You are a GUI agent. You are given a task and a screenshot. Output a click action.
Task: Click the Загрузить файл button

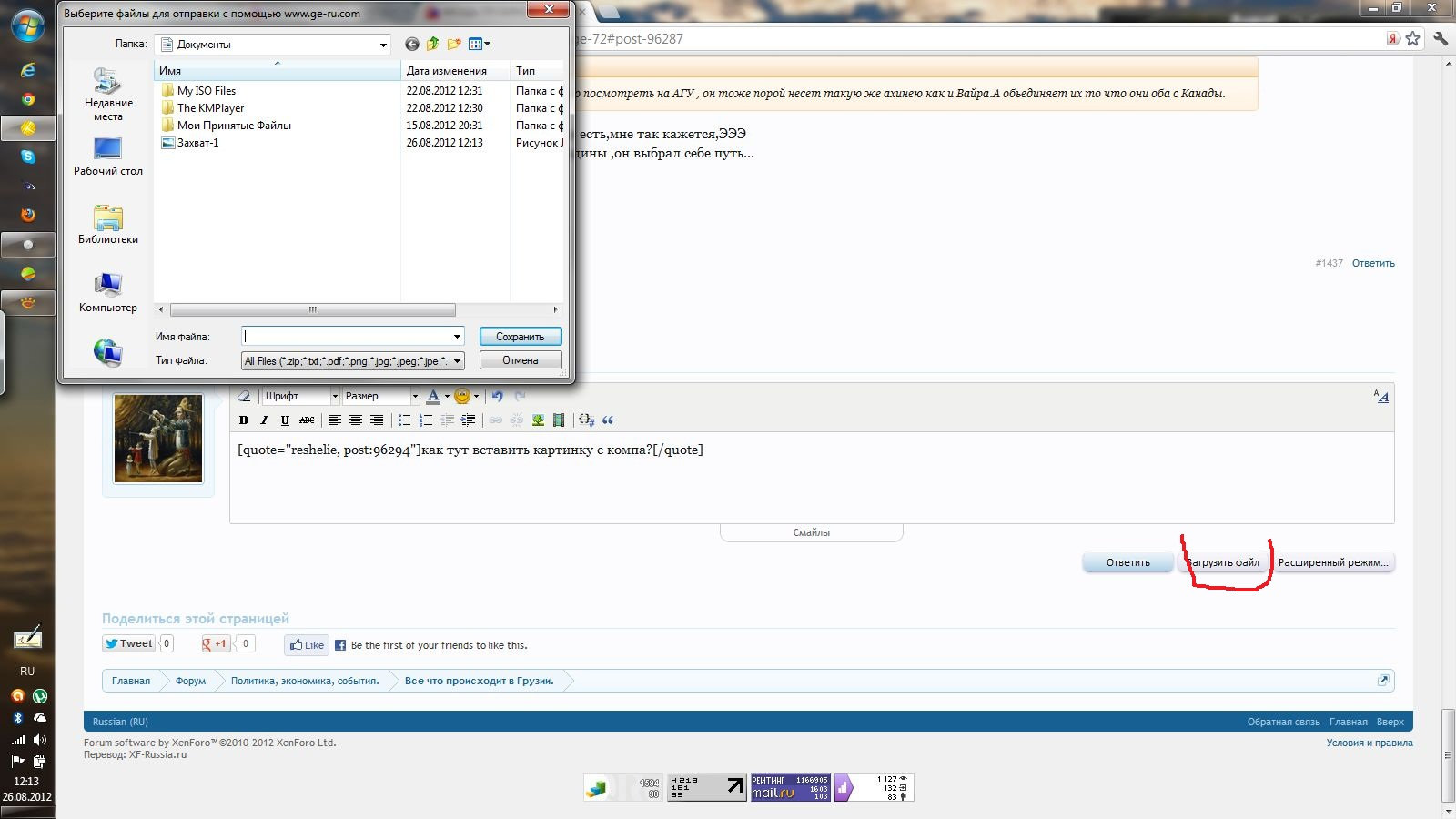(1225, 562)
